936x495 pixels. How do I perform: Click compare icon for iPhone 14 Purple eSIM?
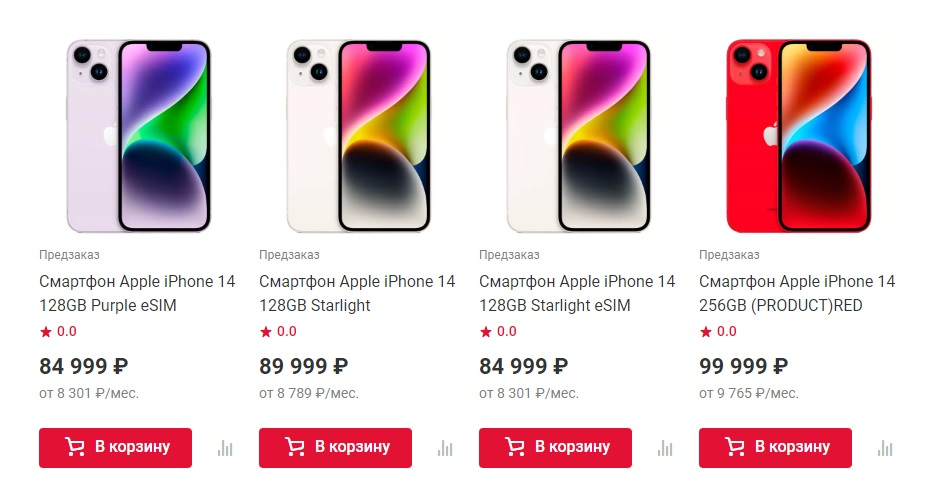coord(225,448)
